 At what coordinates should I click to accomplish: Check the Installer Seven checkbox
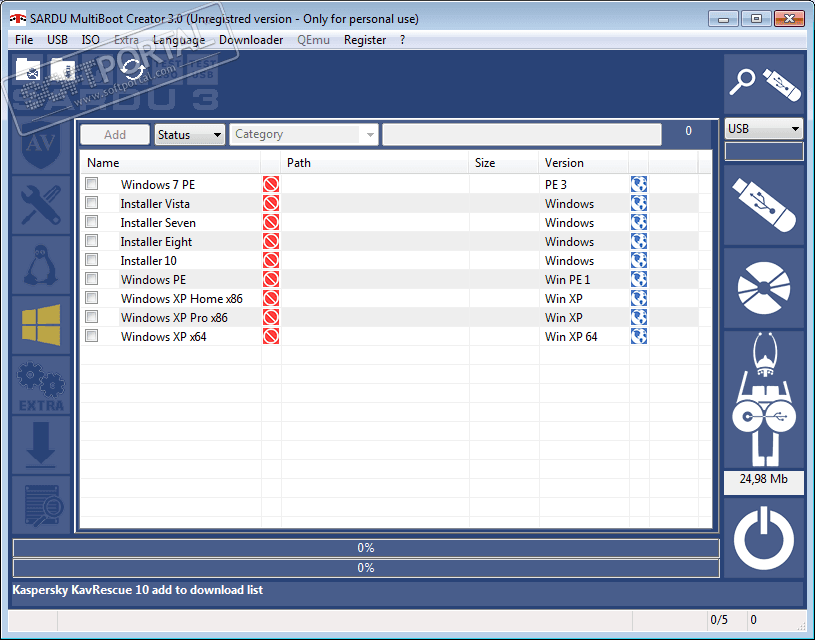point(92,221)
